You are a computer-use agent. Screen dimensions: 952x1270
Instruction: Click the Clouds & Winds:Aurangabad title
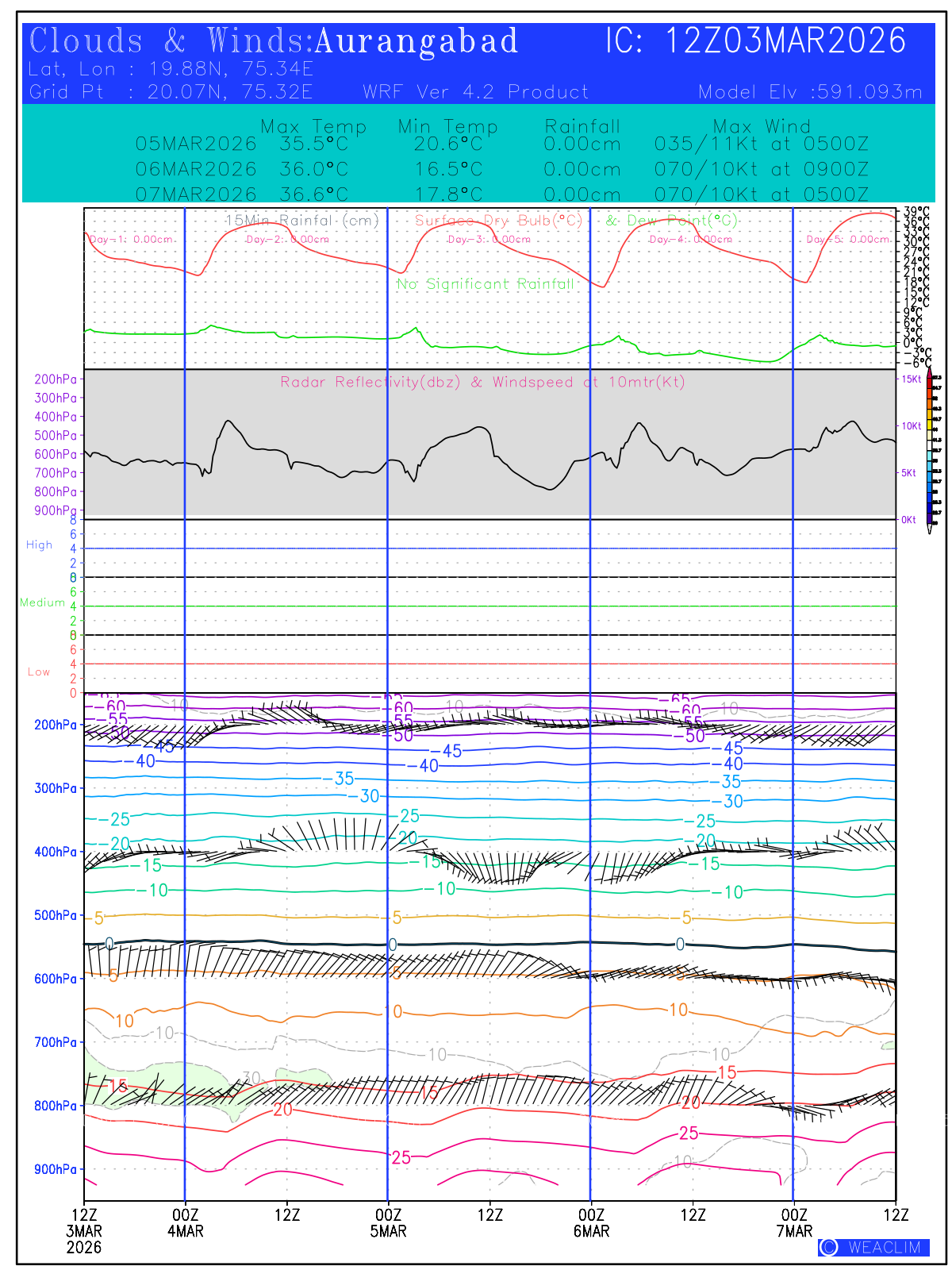click(x=274, y=41)
